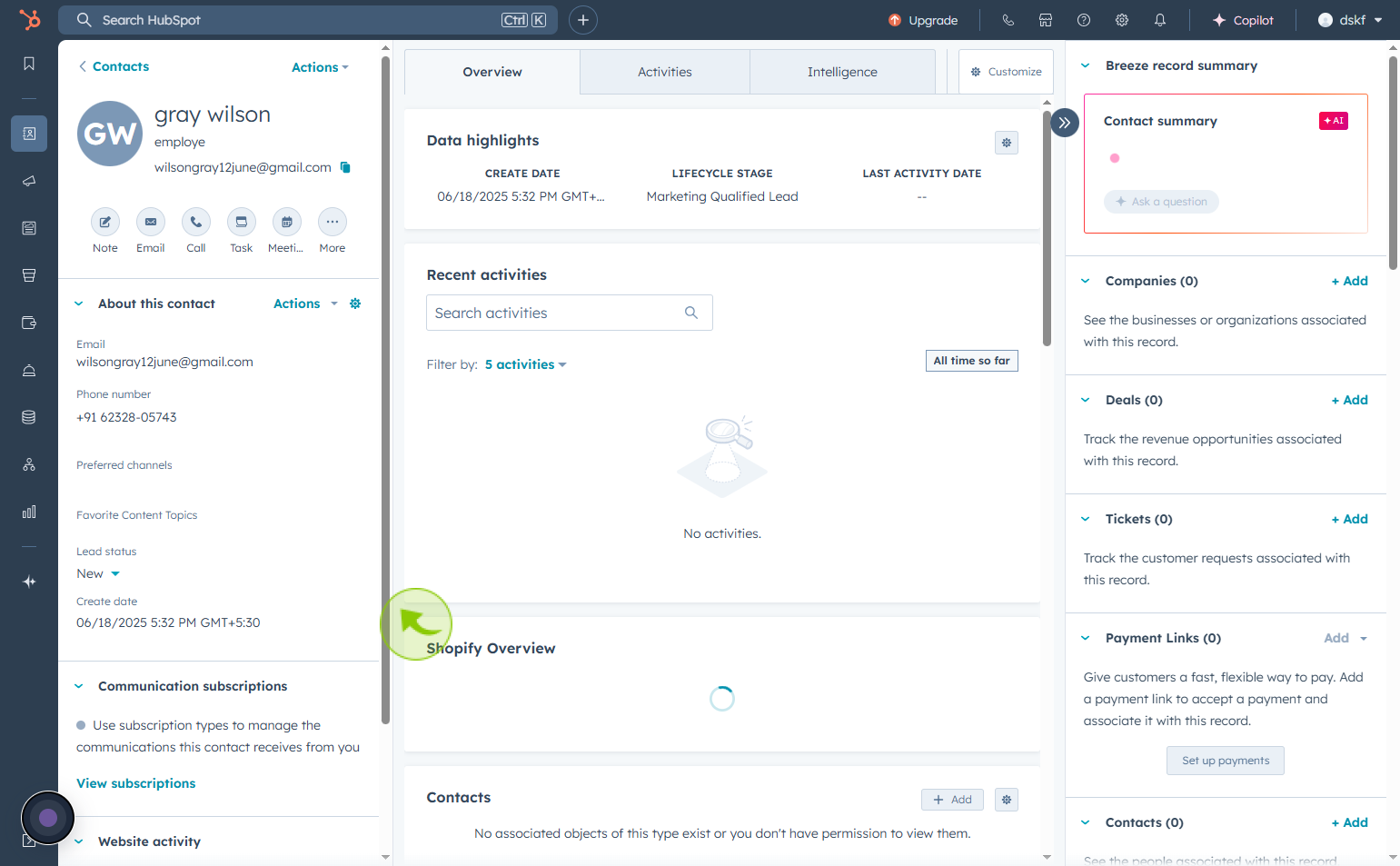Click the HubSpot sprocket logo

coord(29,19)
